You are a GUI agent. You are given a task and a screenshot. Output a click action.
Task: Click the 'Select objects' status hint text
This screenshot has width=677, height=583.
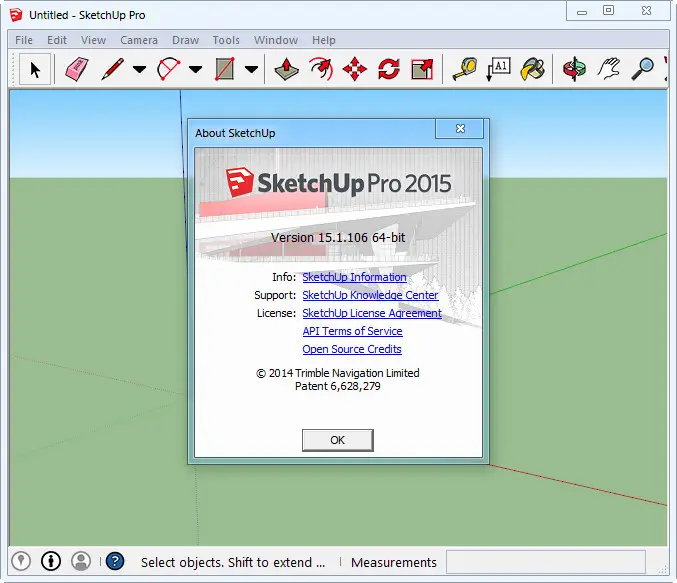[233, 562]
